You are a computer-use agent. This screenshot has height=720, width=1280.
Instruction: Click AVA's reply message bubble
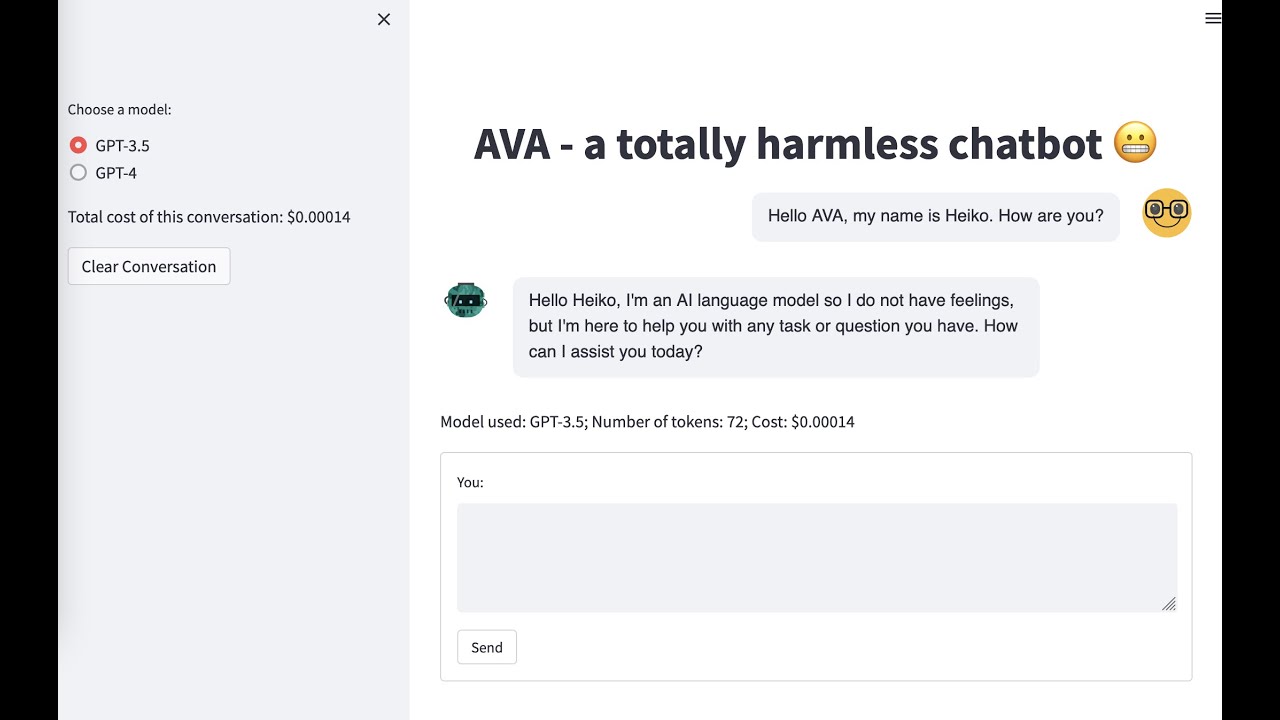(x=775, y=327)
